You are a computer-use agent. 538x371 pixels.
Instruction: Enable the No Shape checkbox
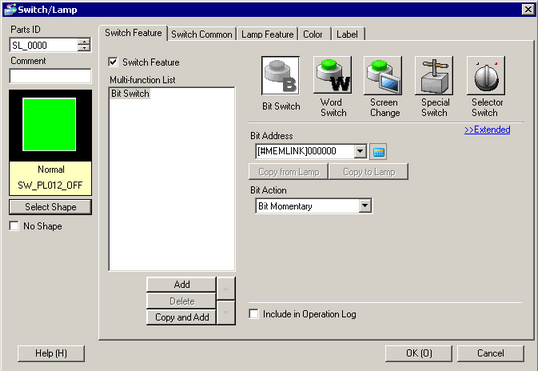click(14, 226)
